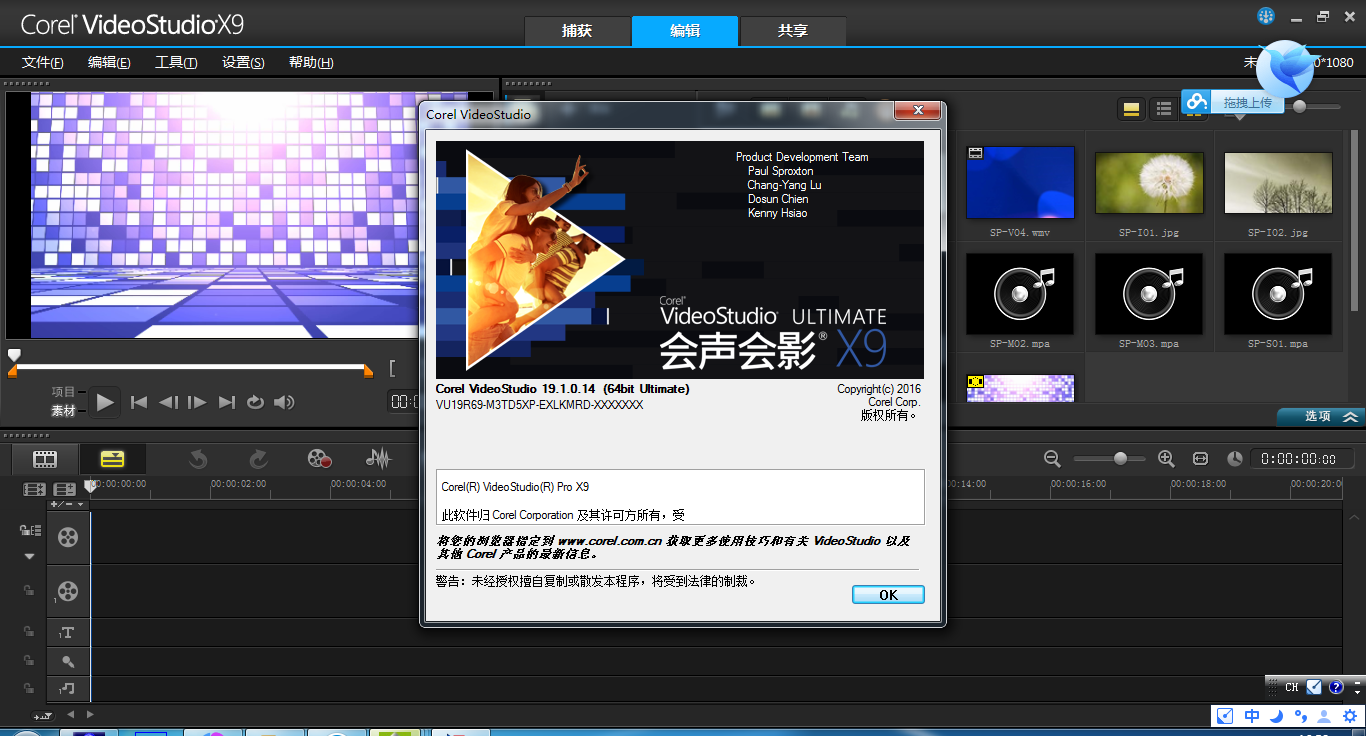Viewport: 1366px width, 736px height.
Task: Expand the ripple editing dropdown arrow
Action: pyautogui.click(x=29, y=556)
